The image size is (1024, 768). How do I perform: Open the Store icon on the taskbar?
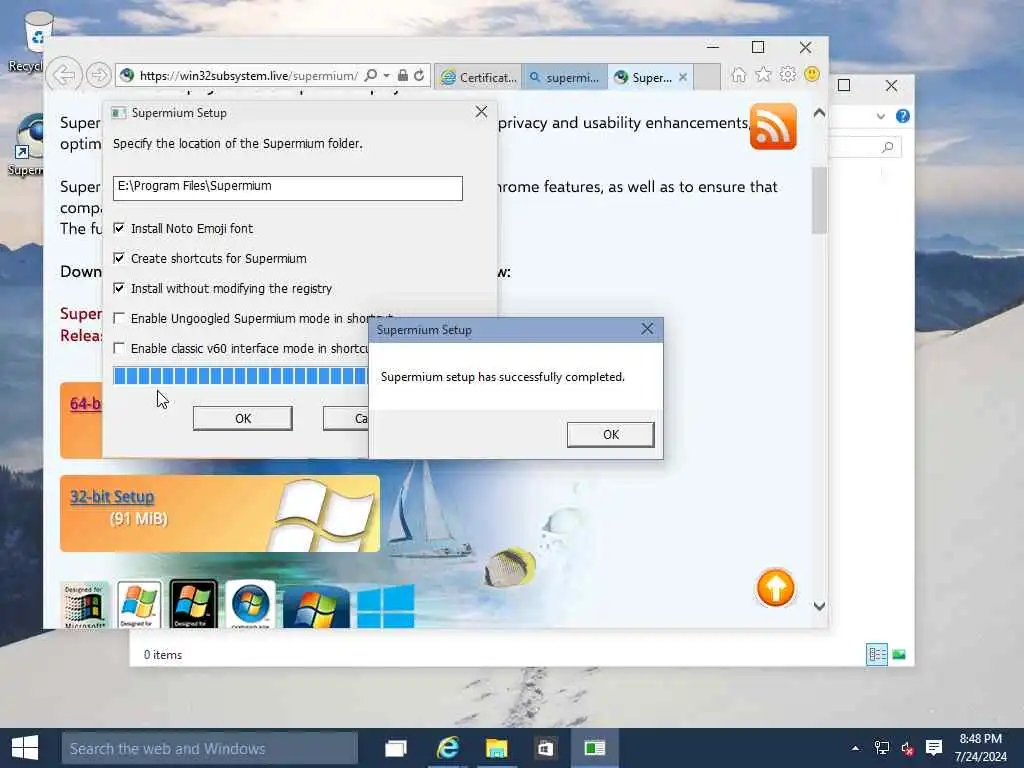[x=545, y=748]
